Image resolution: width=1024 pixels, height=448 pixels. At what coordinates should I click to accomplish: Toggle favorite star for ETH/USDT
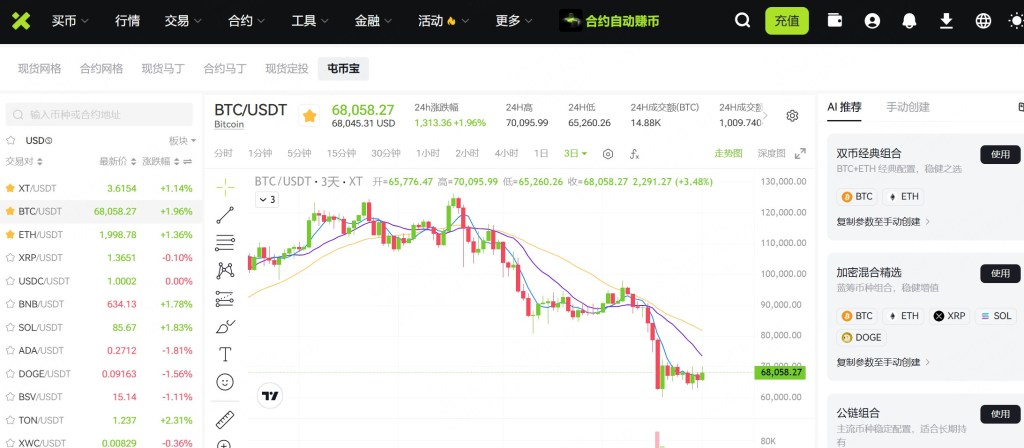pos(10,234)
